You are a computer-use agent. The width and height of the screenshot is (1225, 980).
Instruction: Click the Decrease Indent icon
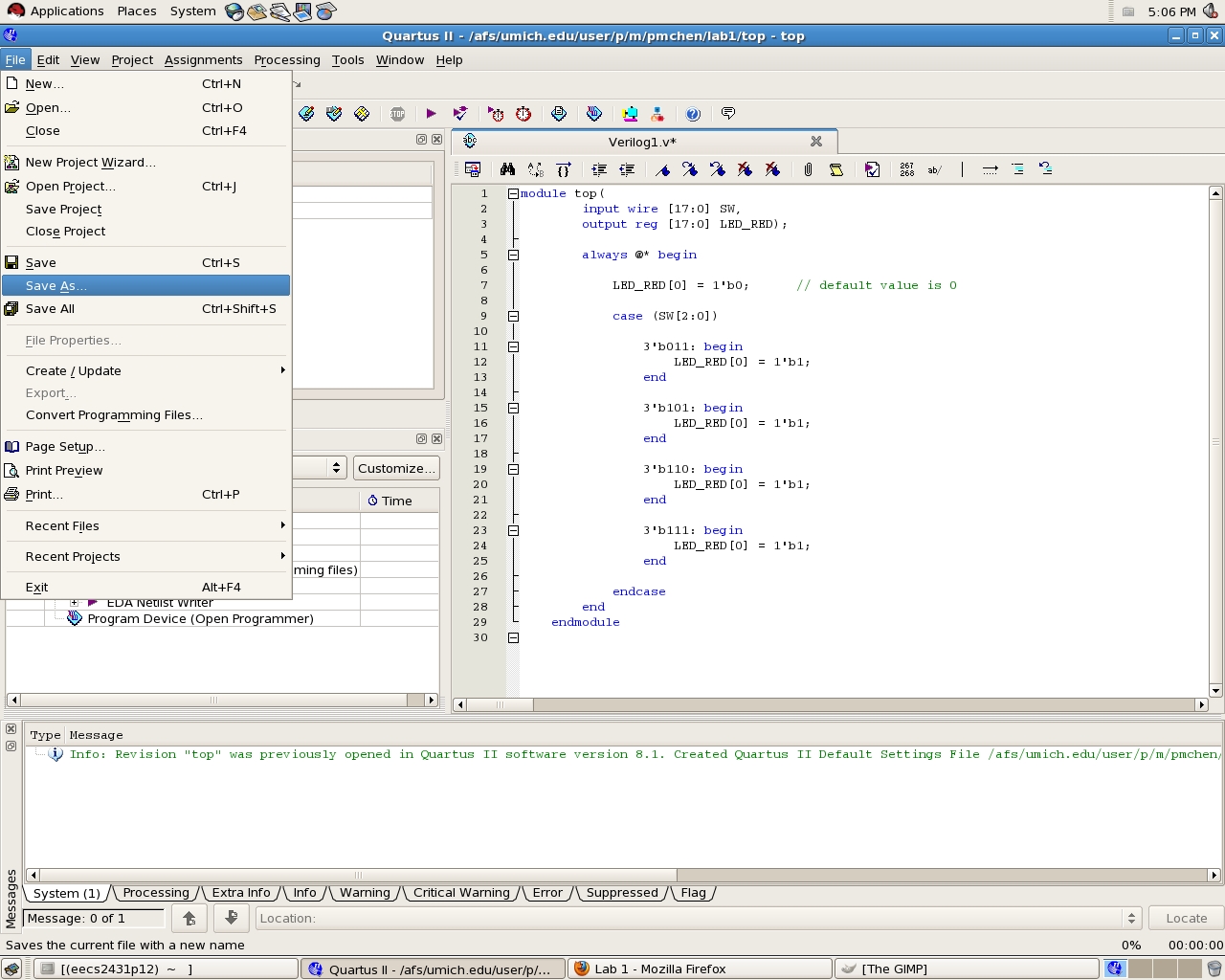coord(627,169)
